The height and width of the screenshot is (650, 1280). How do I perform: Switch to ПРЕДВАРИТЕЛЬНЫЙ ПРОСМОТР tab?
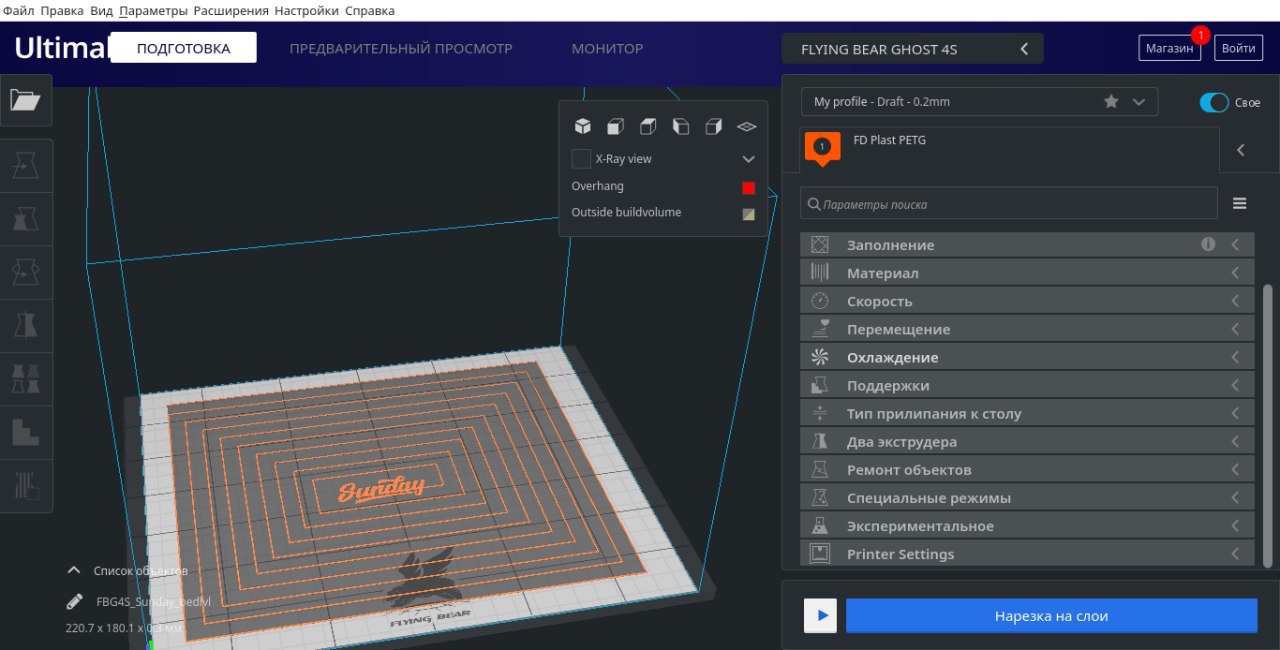click(x=401, y=48)
